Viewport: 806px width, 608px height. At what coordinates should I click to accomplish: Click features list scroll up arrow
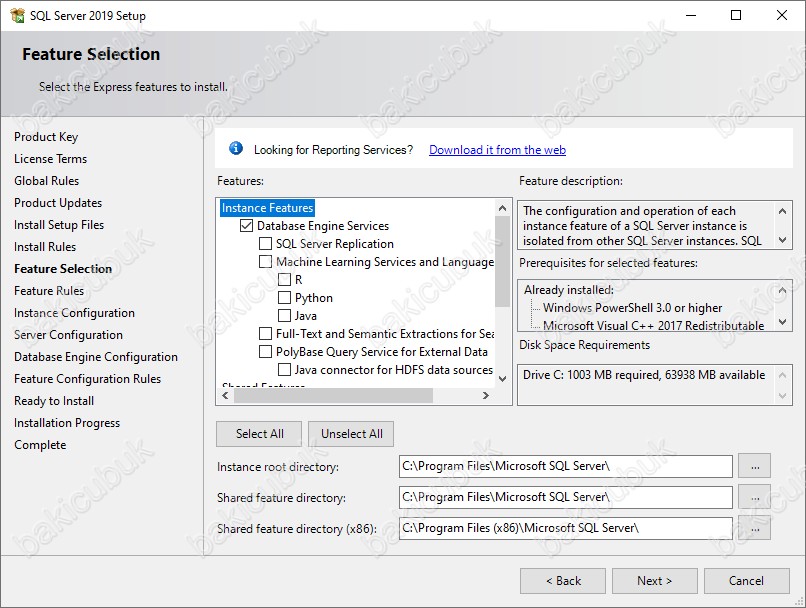click(x=503, y=208)
